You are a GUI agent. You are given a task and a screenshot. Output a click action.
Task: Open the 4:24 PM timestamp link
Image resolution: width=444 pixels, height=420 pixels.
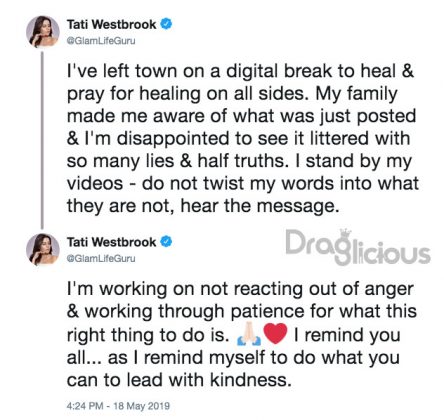85,406
